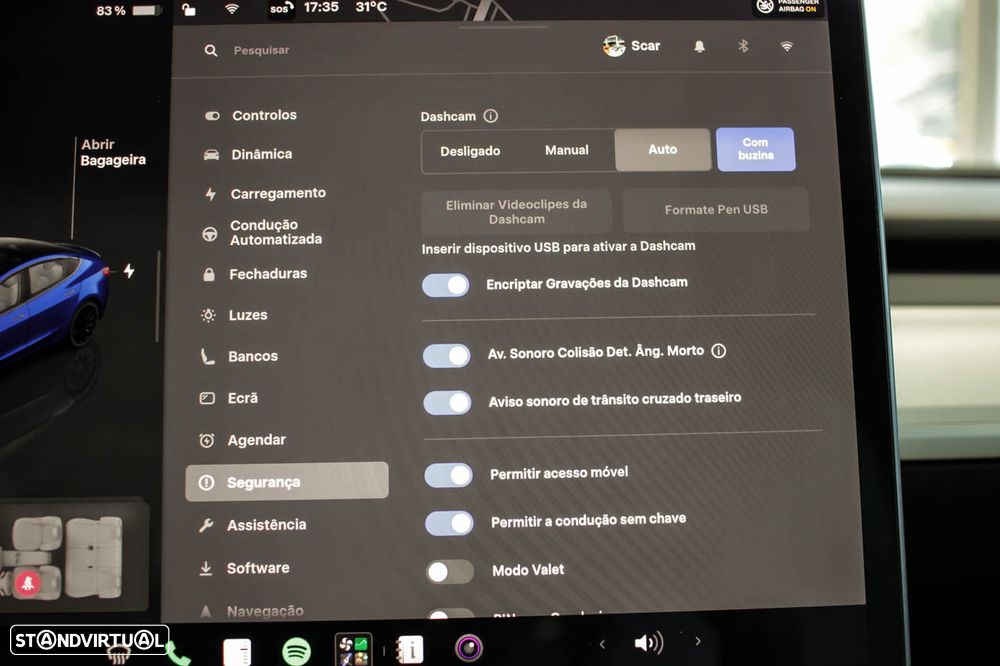Increase volume with right chevron
Viewport: 1000px width, 666px height.
pyautogui.click(x=698, y=641)
